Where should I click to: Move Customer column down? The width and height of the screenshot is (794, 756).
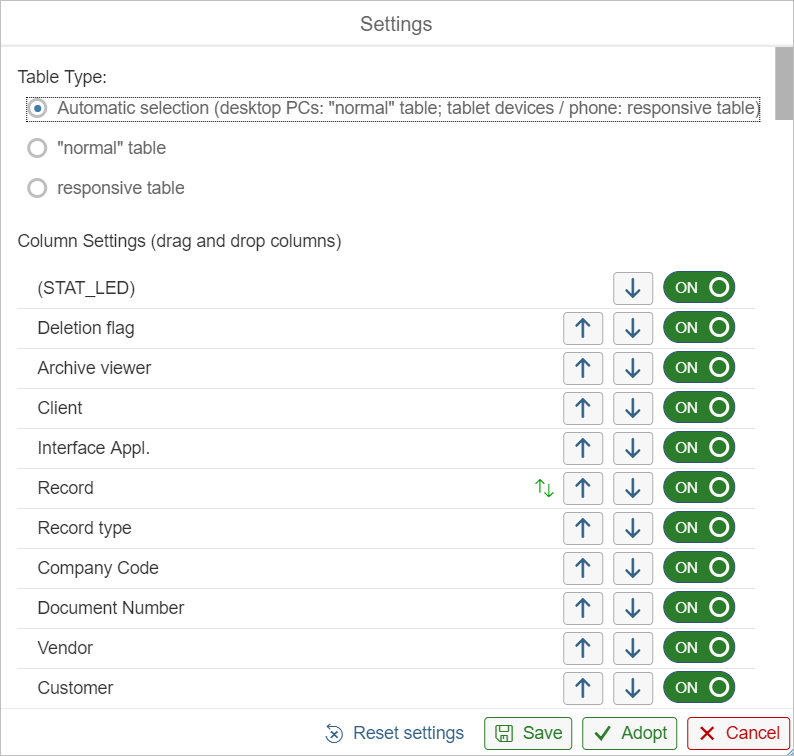(x=632, y=688)
